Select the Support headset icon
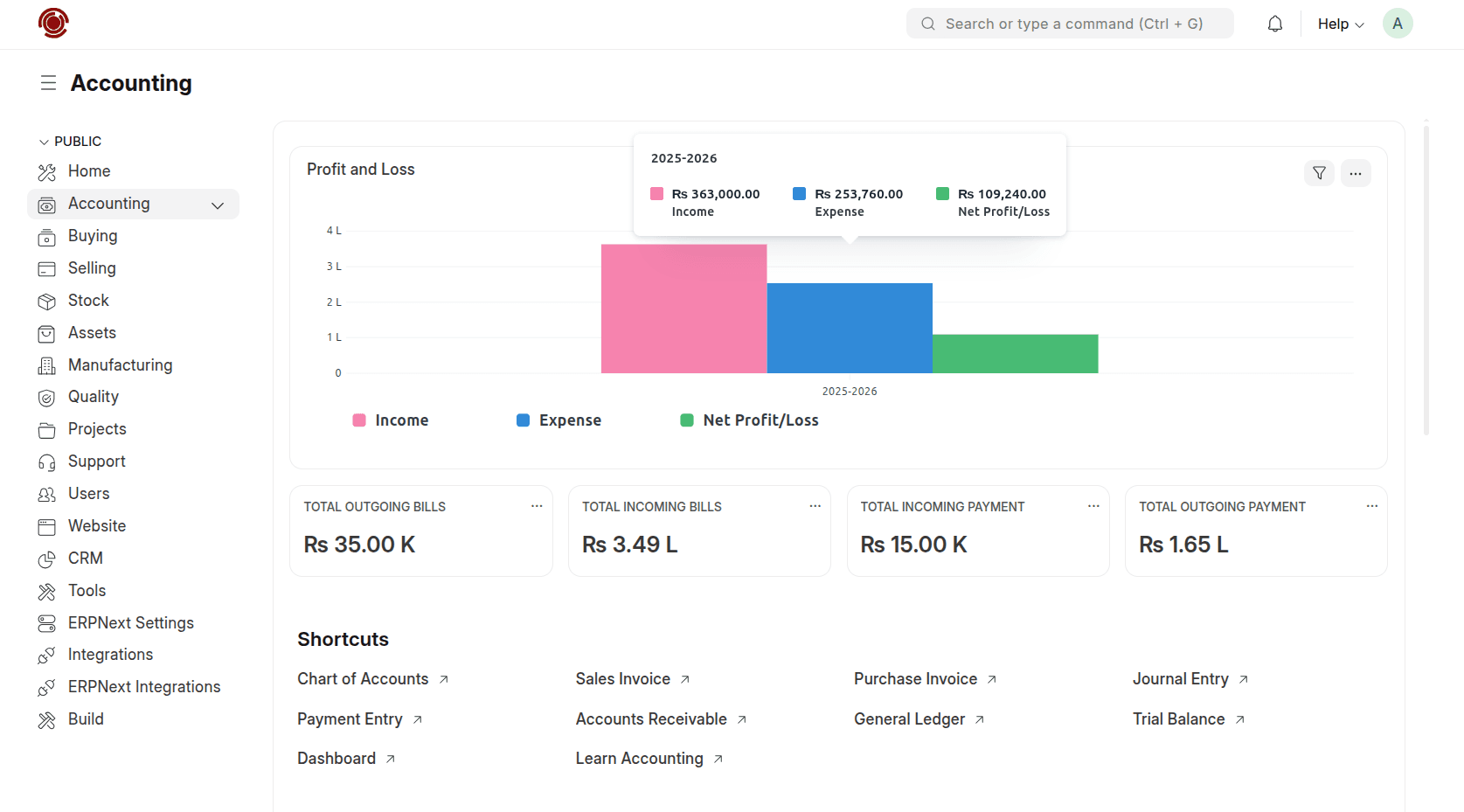This screenshot has height=812, width=1464. point(47,461)
